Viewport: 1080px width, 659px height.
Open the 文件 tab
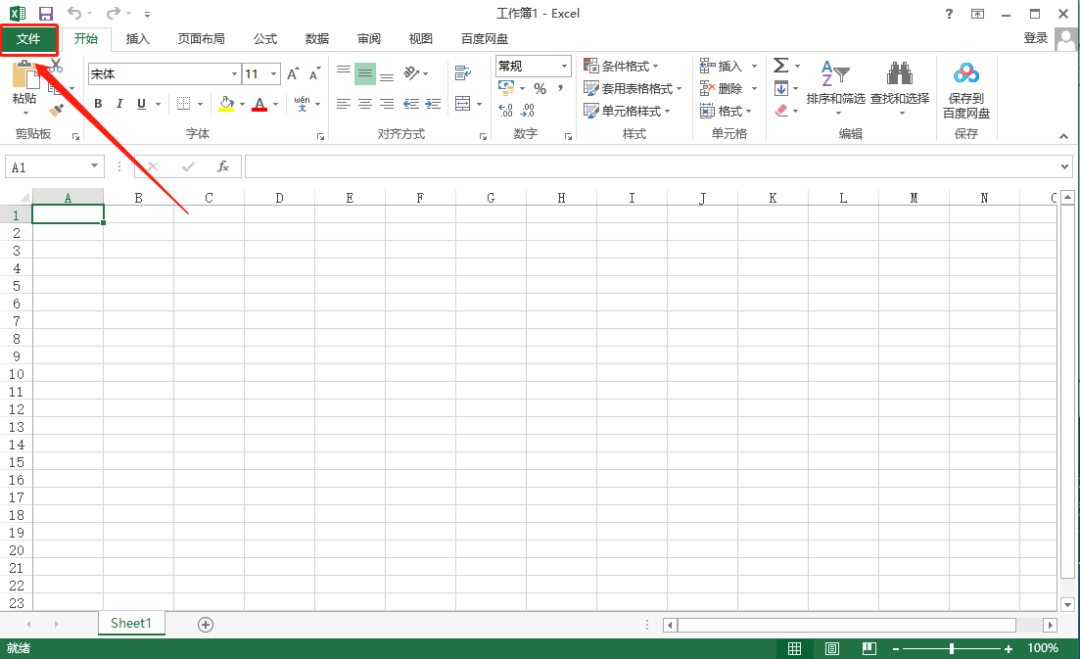[x=28, y=39]
